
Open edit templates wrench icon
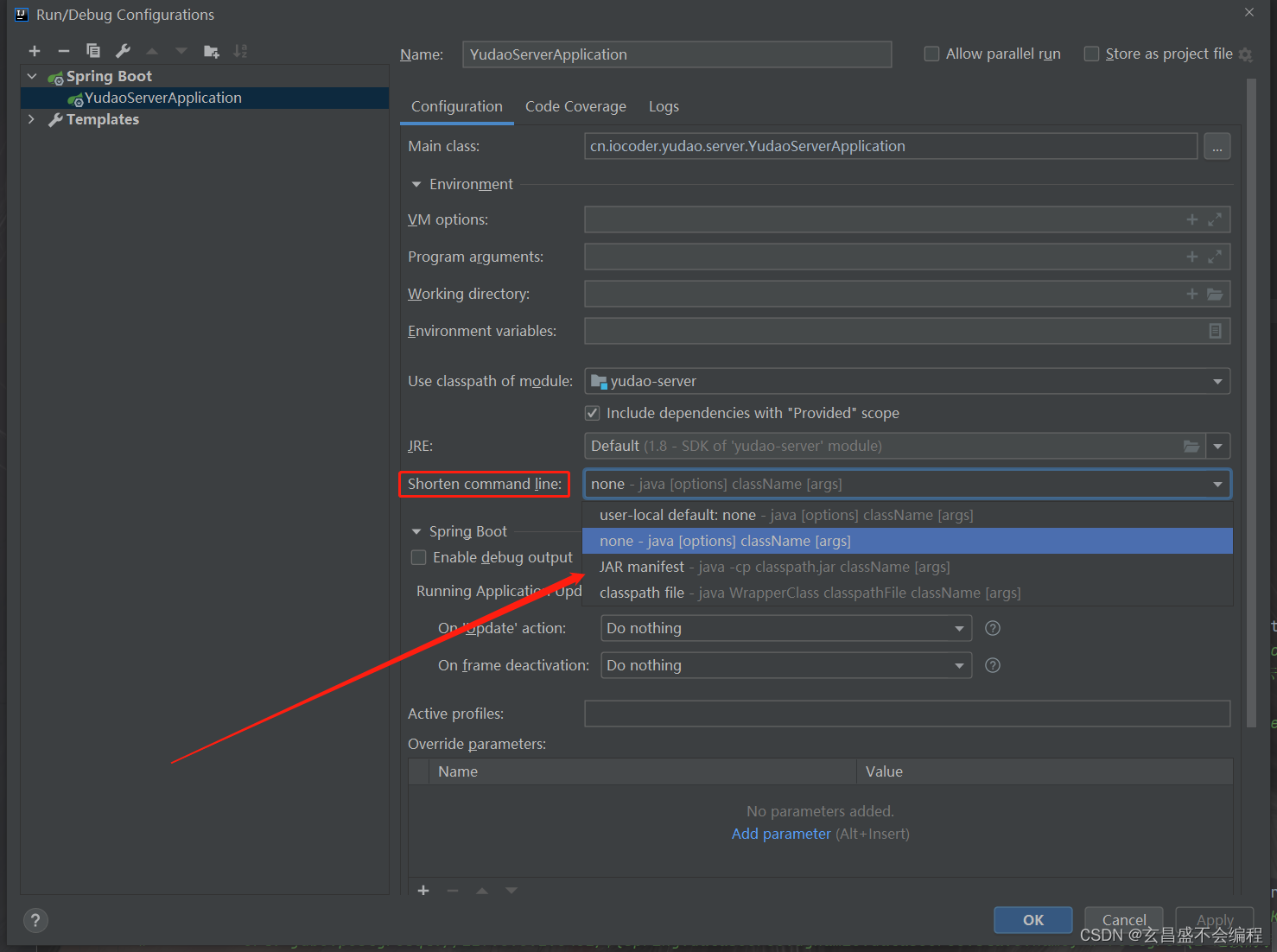tap(124, 51)
